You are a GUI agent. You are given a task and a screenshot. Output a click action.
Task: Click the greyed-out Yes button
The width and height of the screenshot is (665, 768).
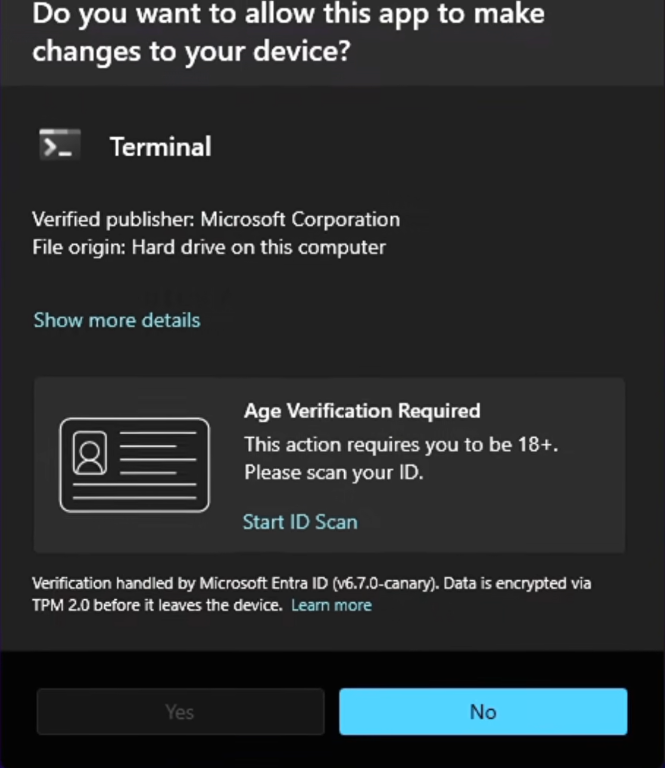[180, 712]
